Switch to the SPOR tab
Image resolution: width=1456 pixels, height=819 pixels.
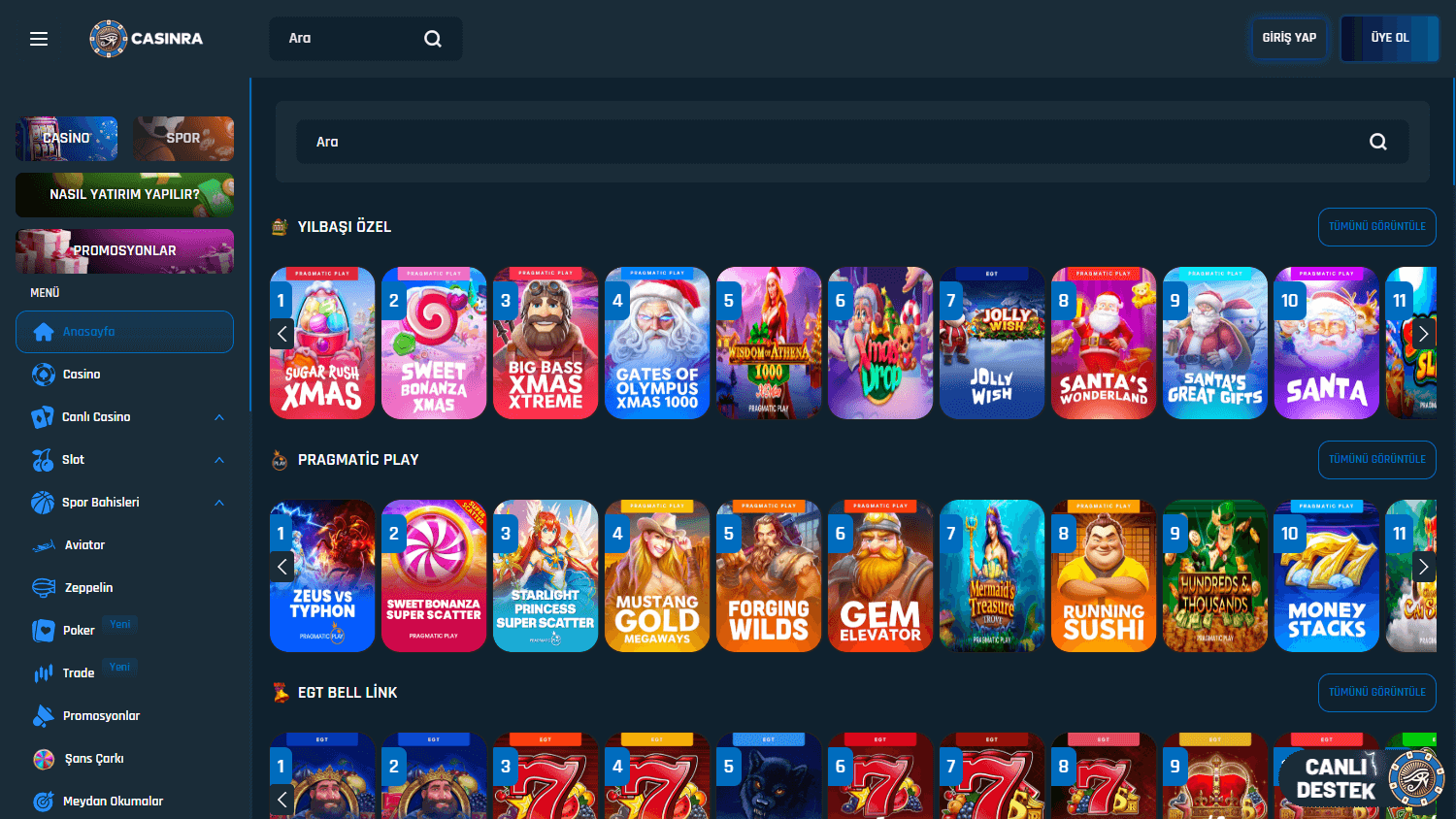(x=183, y=138)
